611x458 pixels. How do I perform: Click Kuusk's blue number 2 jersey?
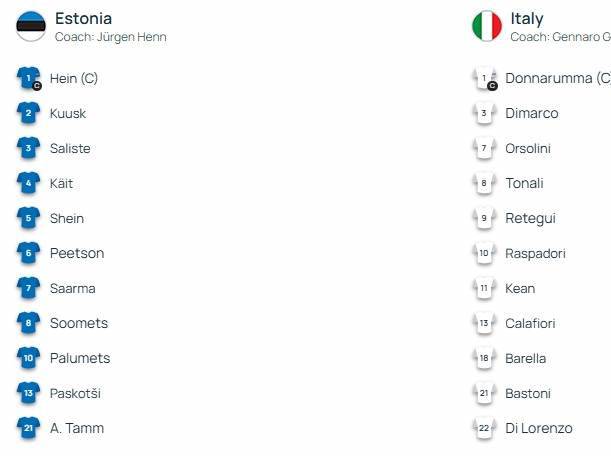29,113
